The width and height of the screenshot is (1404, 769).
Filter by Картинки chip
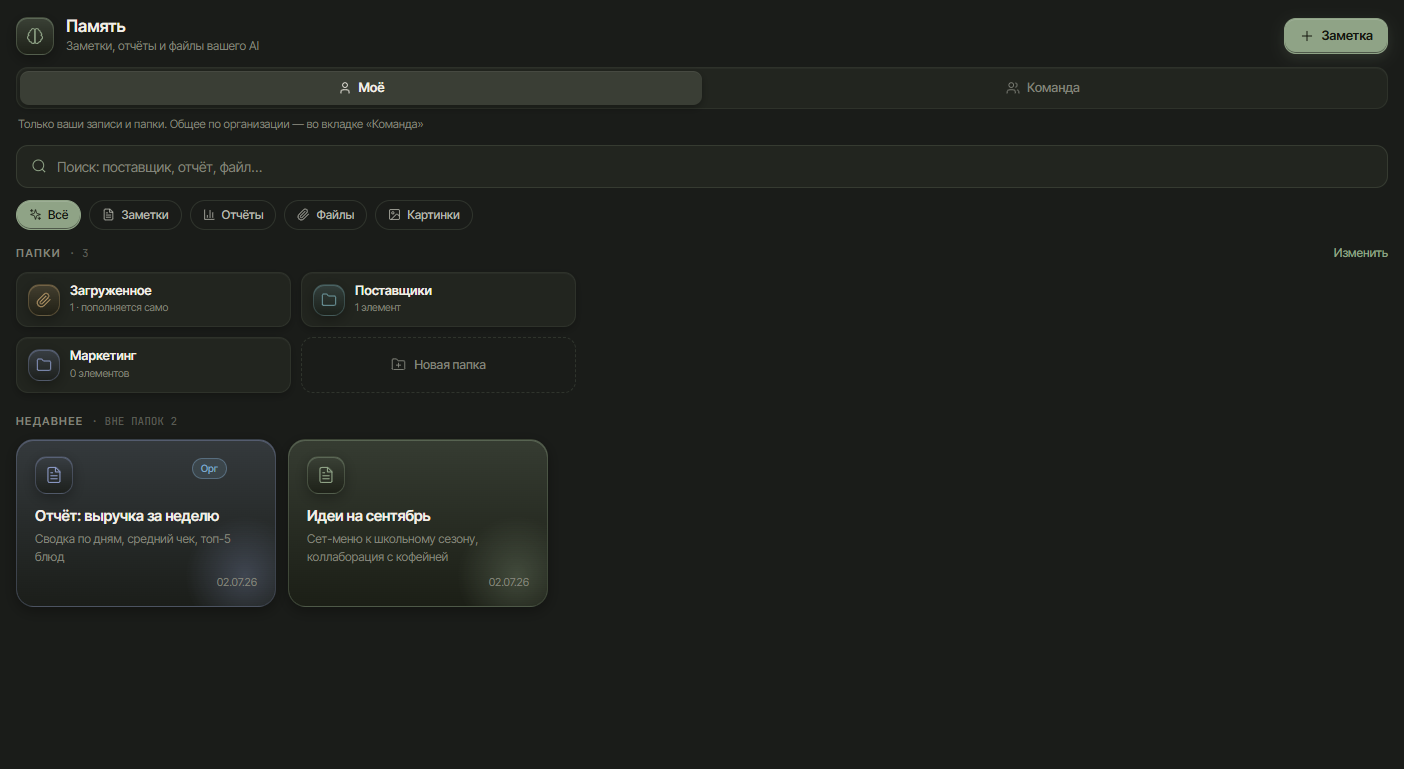424,215
